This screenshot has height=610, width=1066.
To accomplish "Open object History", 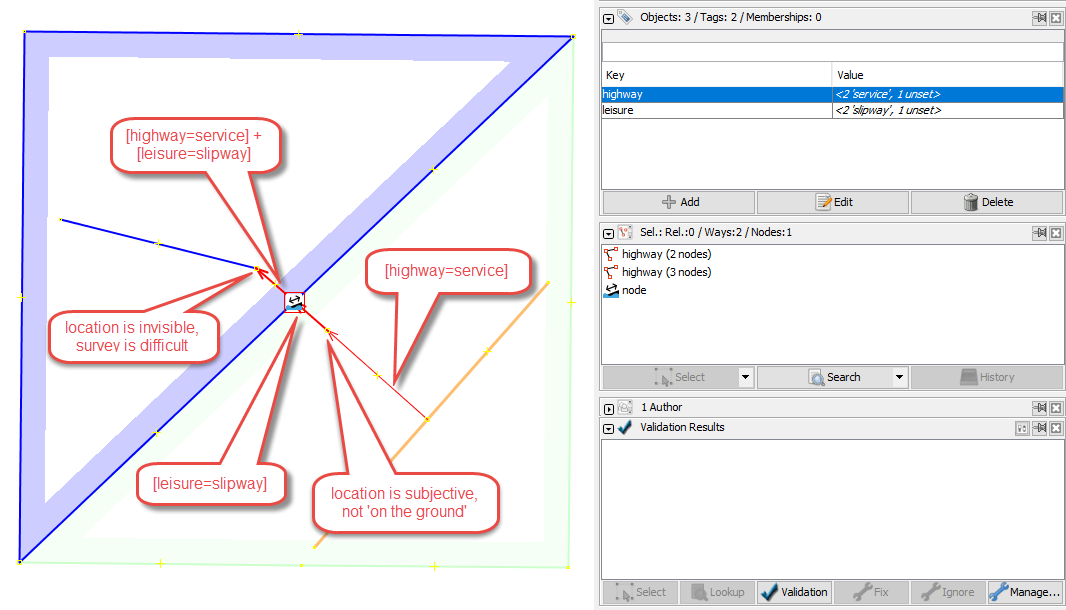I will click(987, 377).
